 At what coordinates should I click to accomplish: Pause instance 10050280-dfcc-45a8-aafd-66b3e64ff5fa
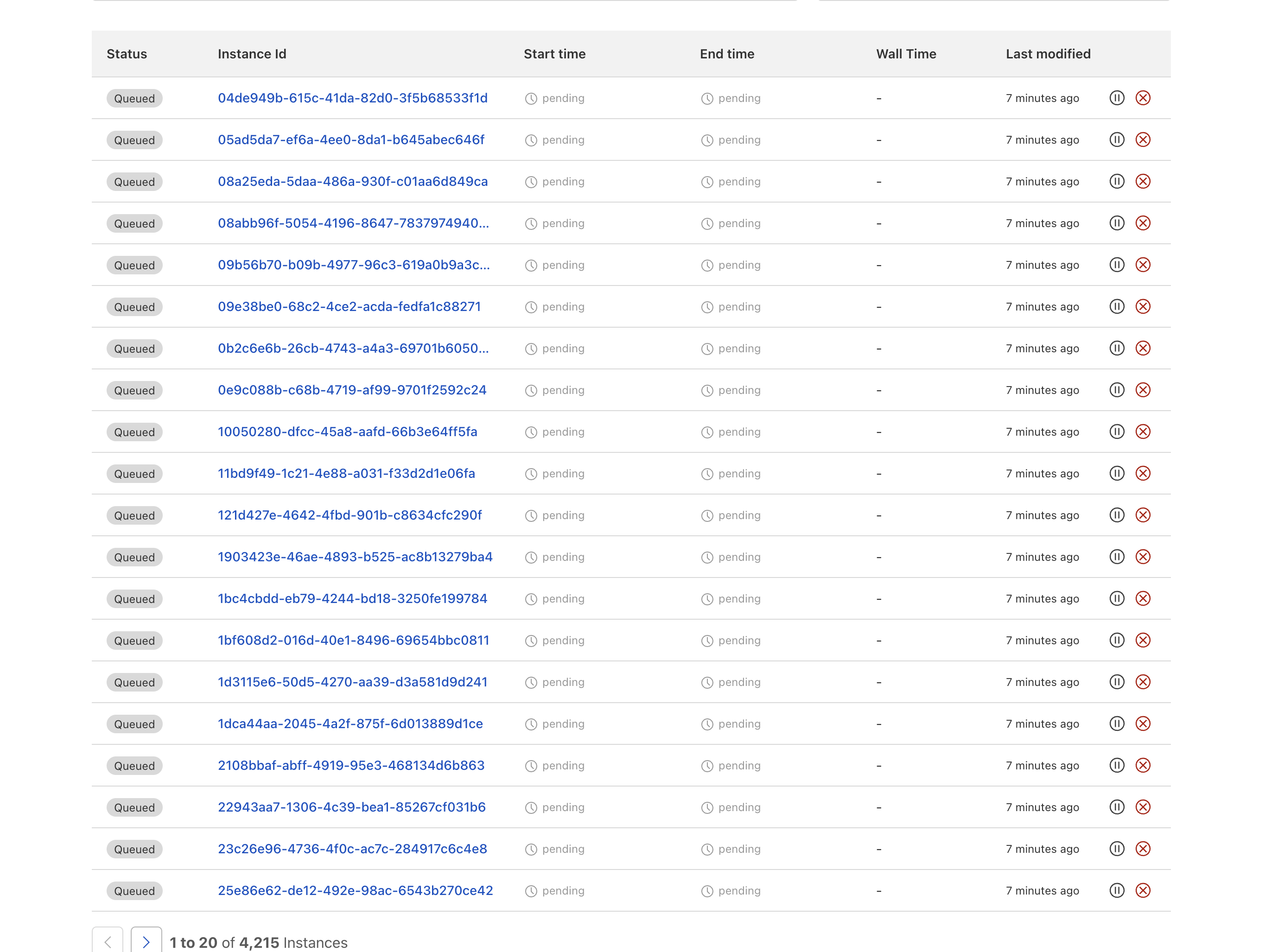1116,432
